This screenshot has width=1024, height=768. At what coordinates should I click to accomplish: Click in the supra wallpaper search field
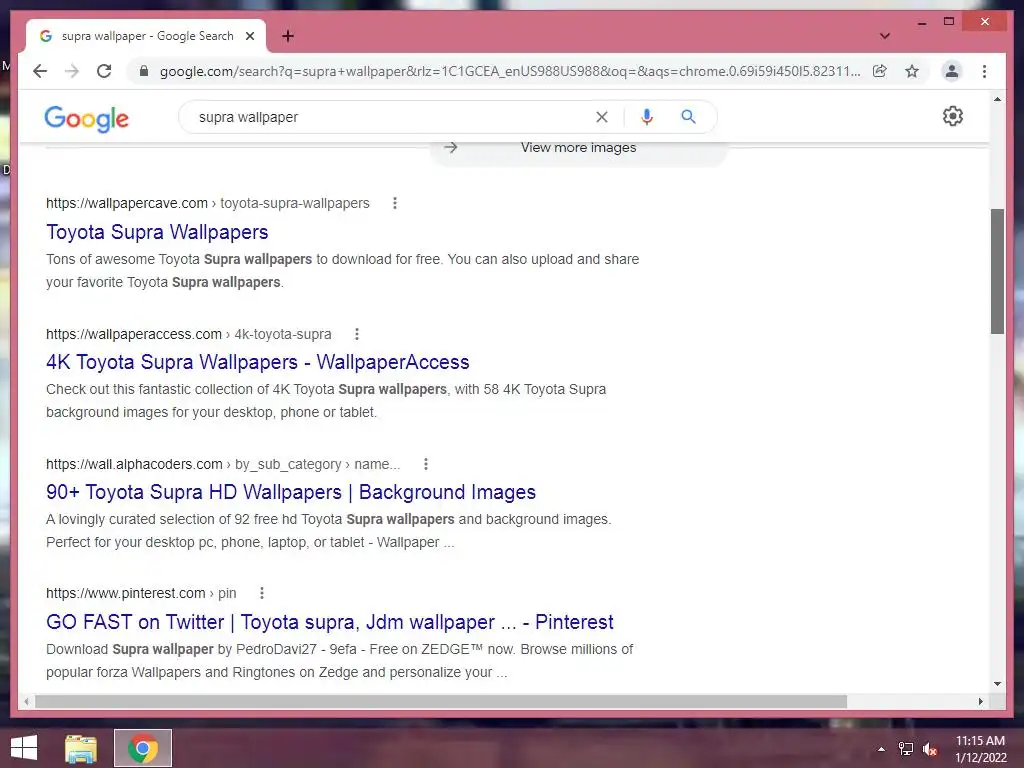pos(392,117)
